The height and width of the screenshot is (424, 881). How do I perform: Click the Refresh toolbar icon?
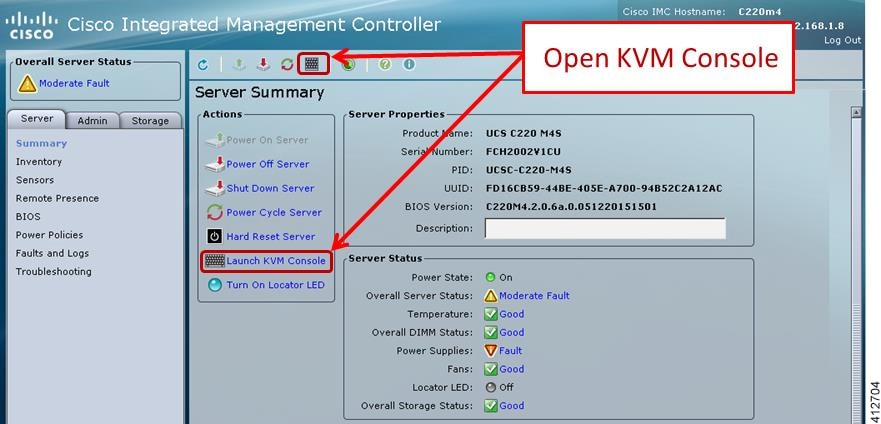(203, 65)
